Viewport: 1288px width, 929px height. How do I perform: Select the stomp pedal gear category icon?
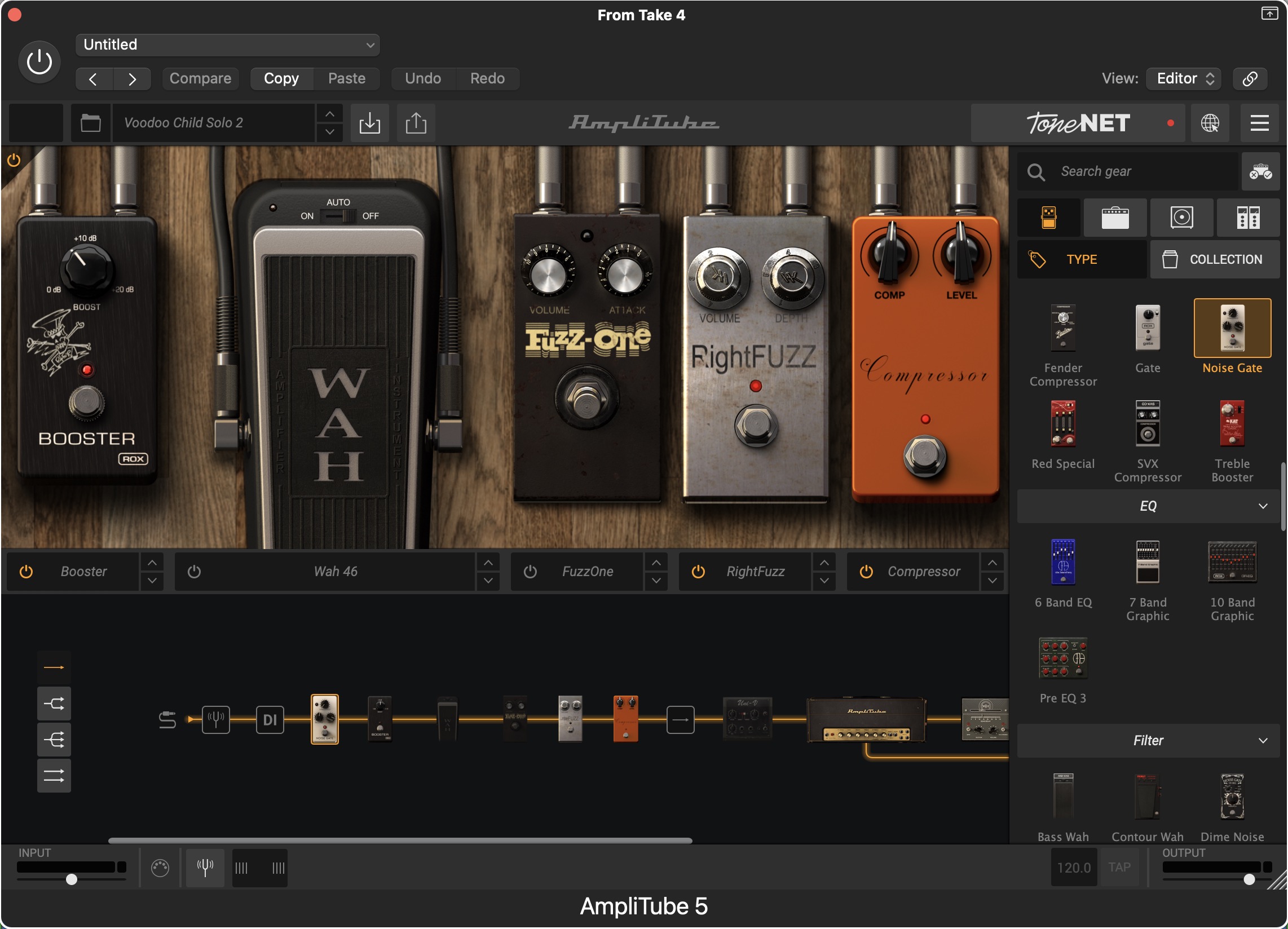click(x=1049, y=218)
